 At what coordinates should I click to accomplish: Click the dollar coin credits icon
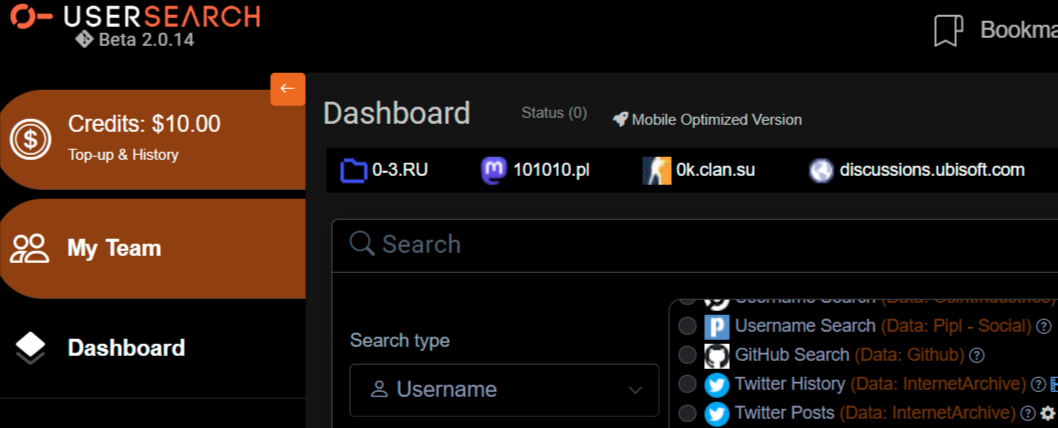point(30,138)
